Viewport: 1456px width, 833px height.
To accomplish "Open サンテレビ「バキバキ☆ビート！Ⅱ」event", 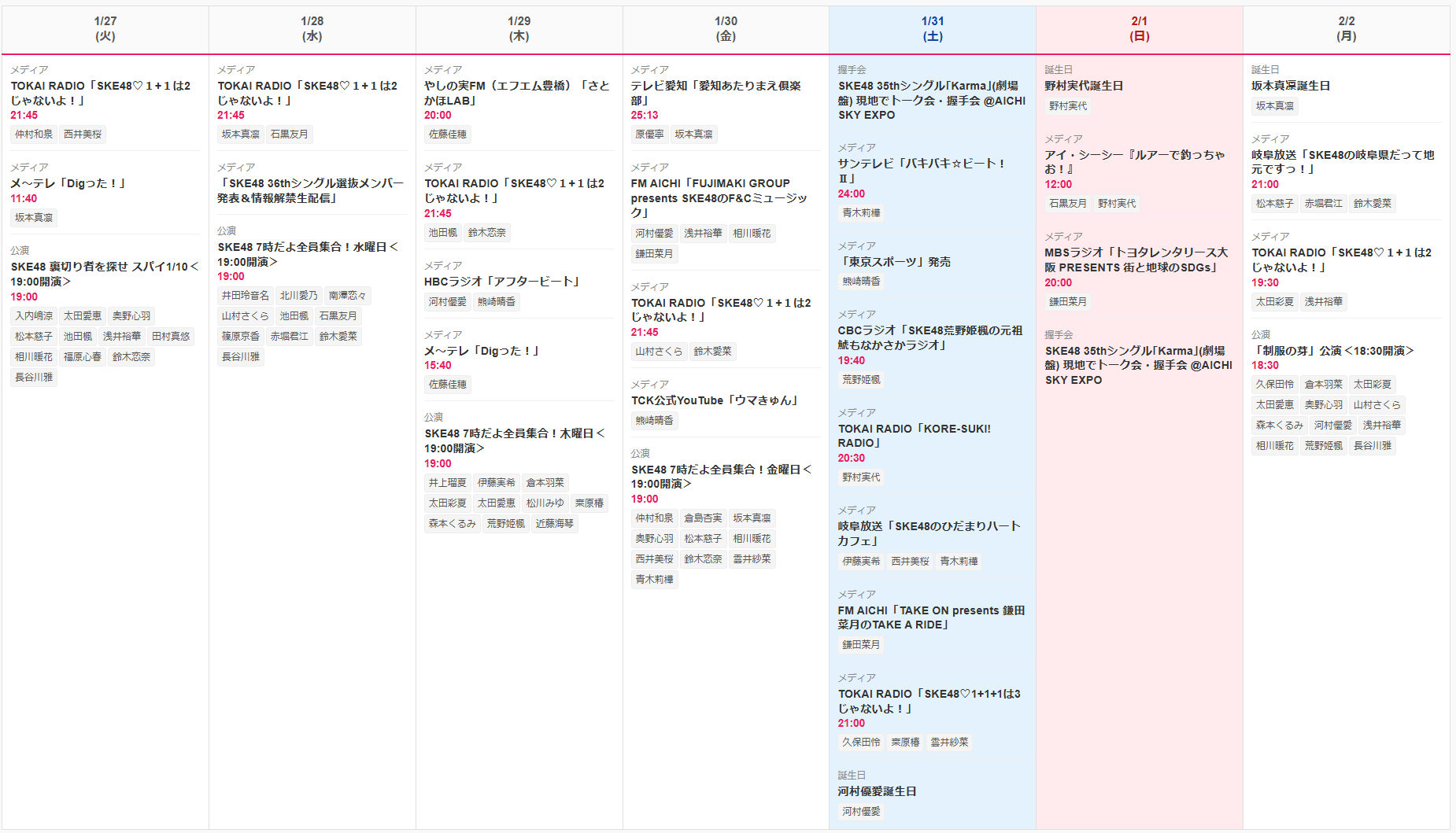I will [x=922, y=171].
